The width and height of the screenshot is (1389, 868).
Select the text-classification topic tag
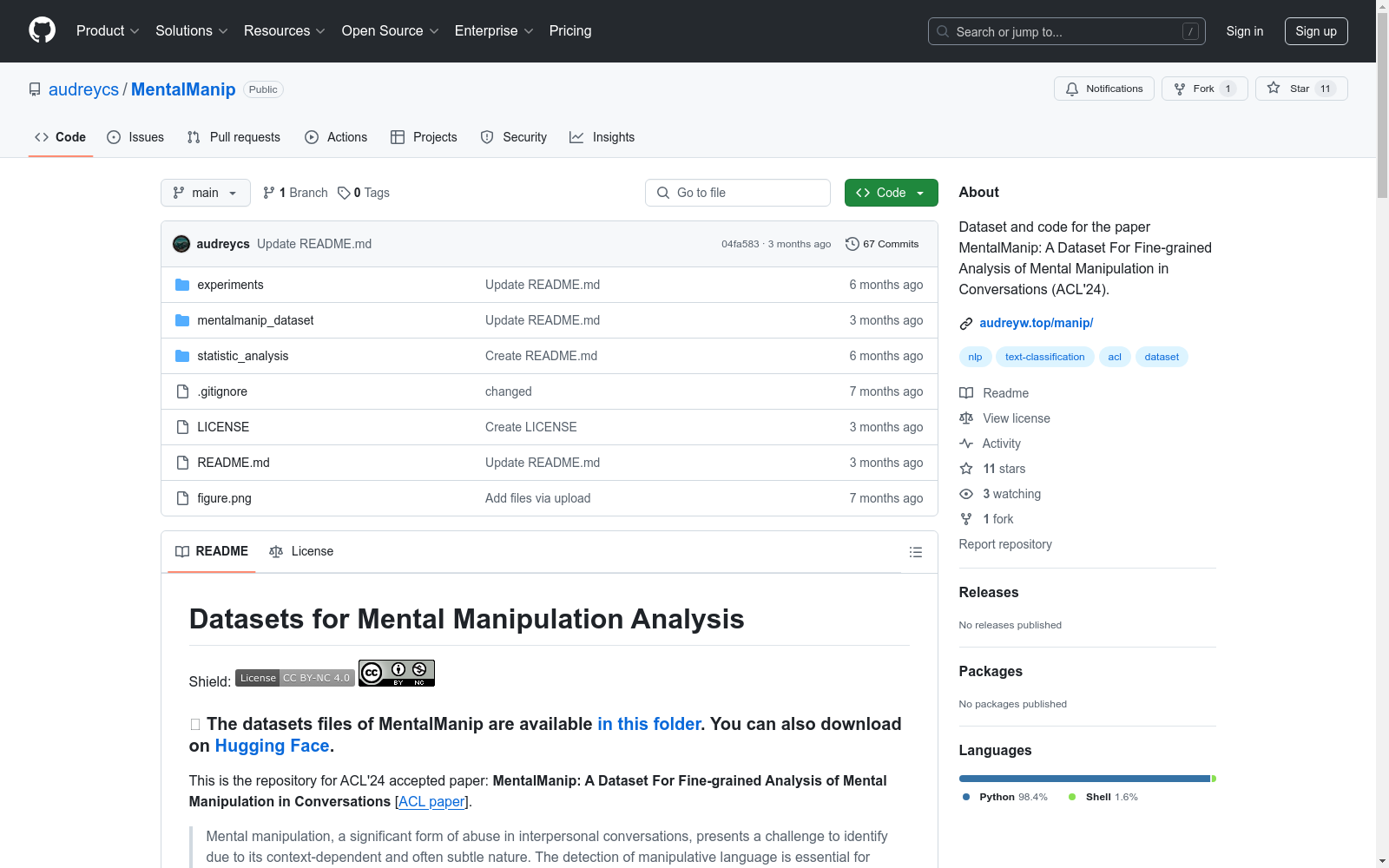(x=1044, y=357)
